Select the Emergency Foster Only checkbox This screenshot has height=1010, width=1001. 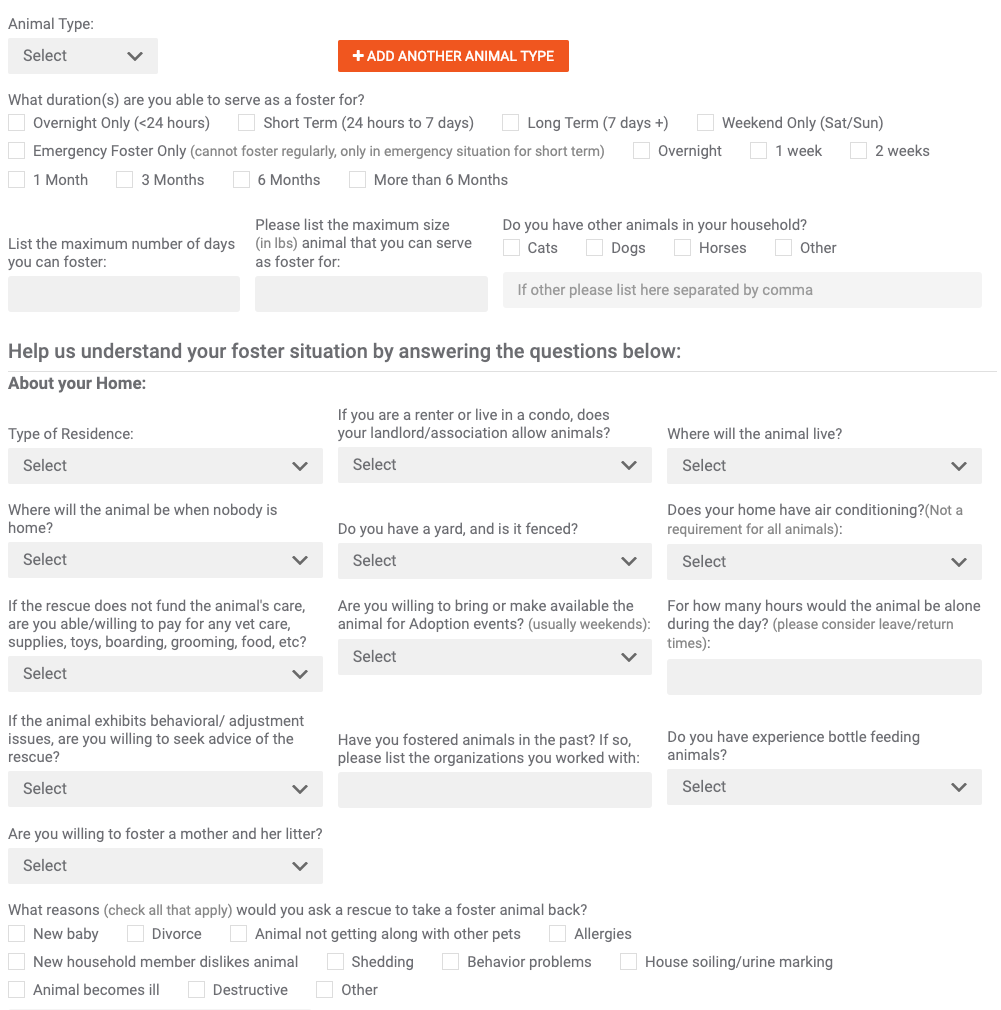click(x=17, y=151)
